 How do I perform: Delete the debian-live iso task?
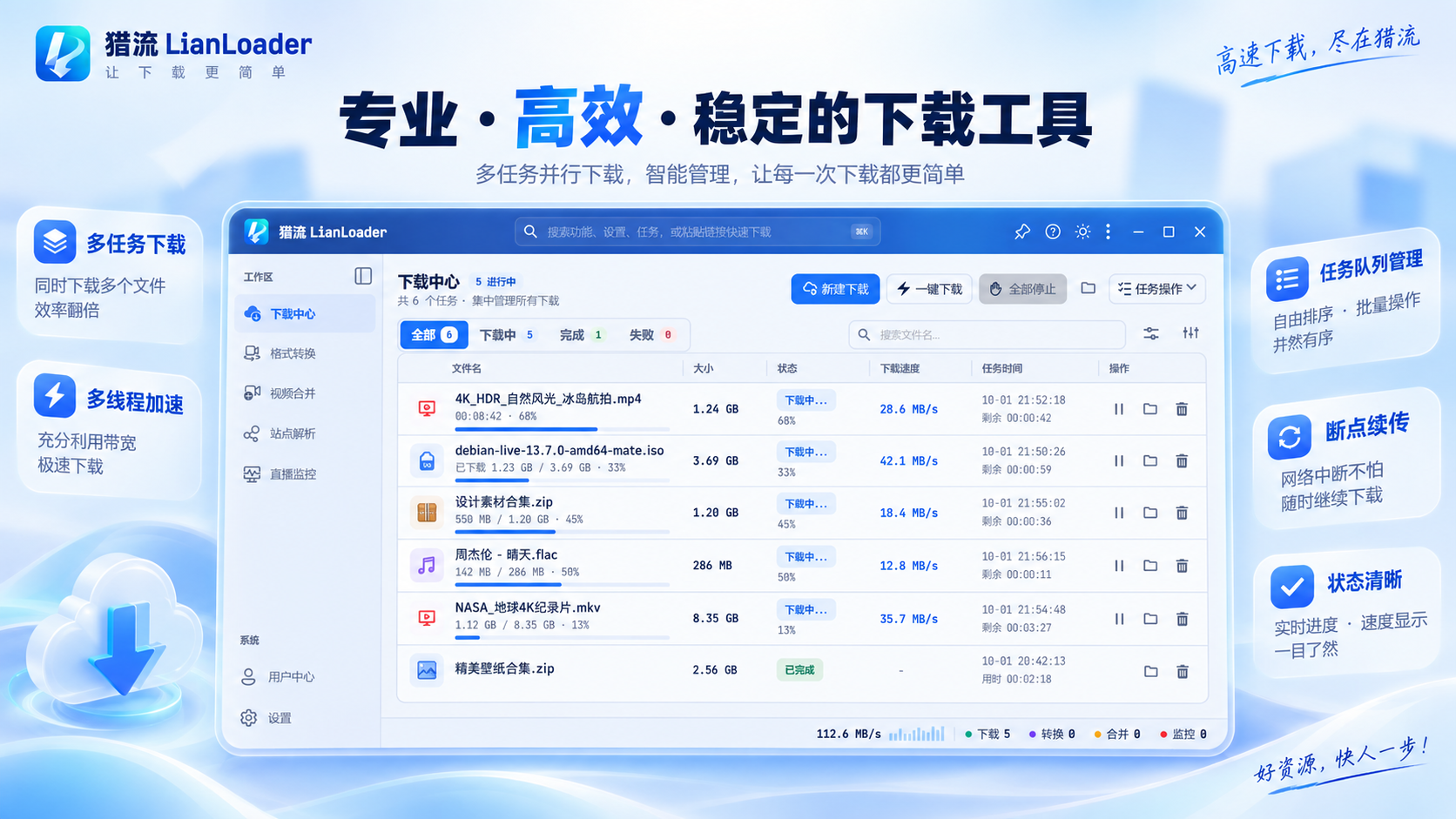tap(1182, 461)
